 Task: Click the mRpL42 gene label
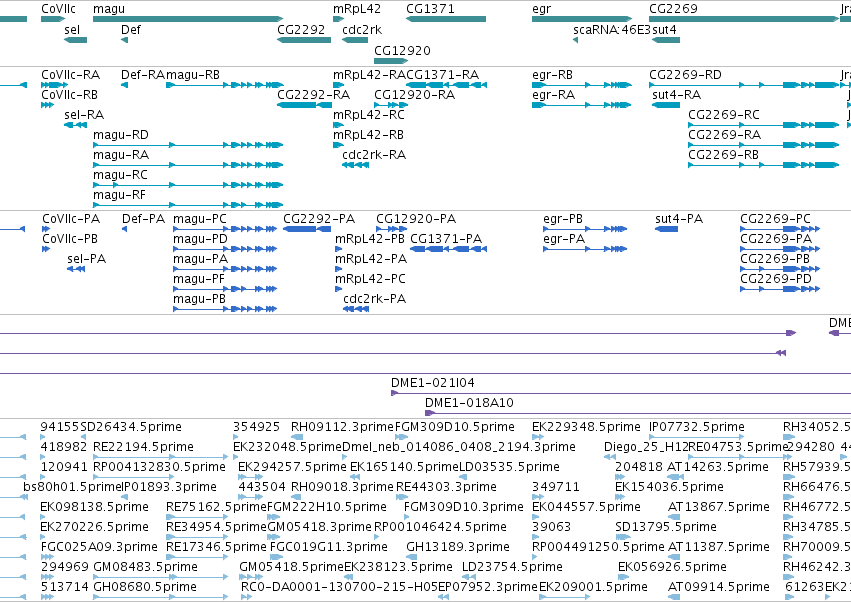tap(357, 9)
